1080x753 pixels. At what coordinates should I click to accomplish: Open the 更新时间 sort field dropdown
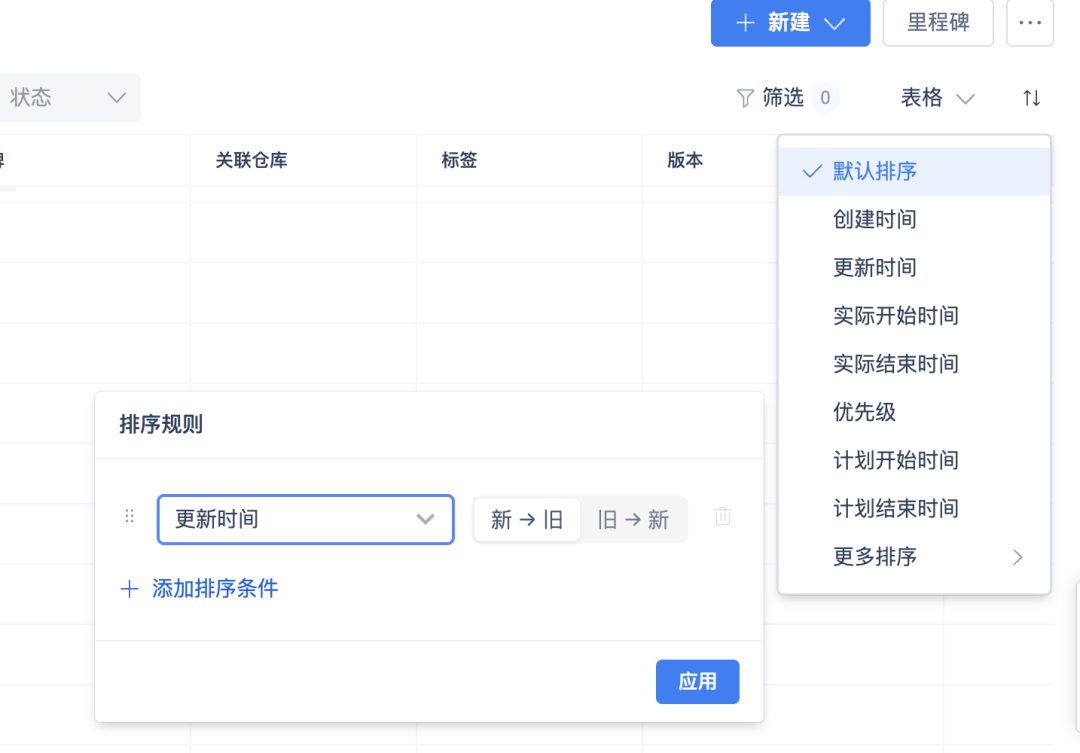click(x=305, y=520)
